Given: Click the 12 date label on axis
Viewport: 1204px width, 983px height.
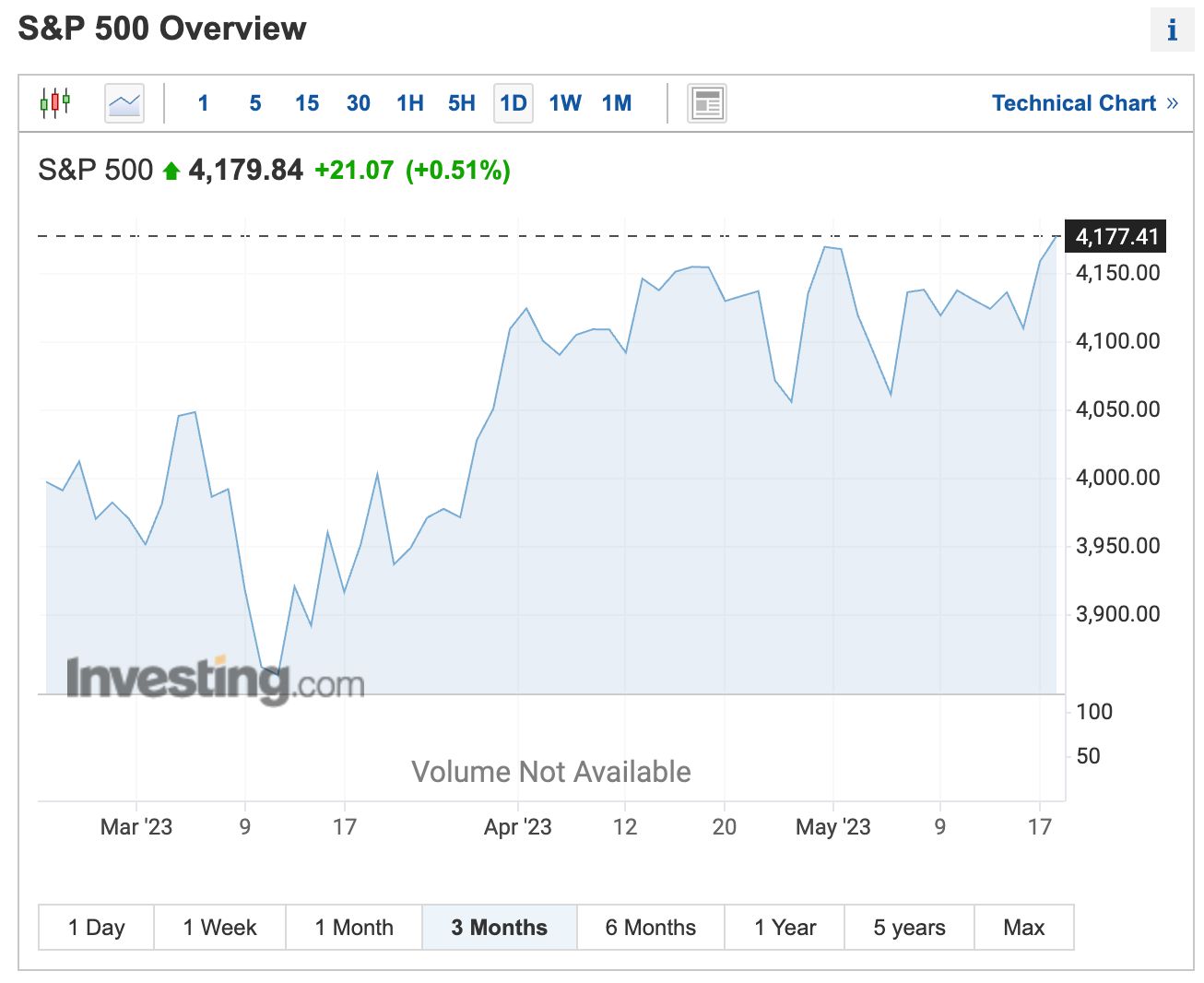Looking at the screenshot, I should tap(625, 827).
